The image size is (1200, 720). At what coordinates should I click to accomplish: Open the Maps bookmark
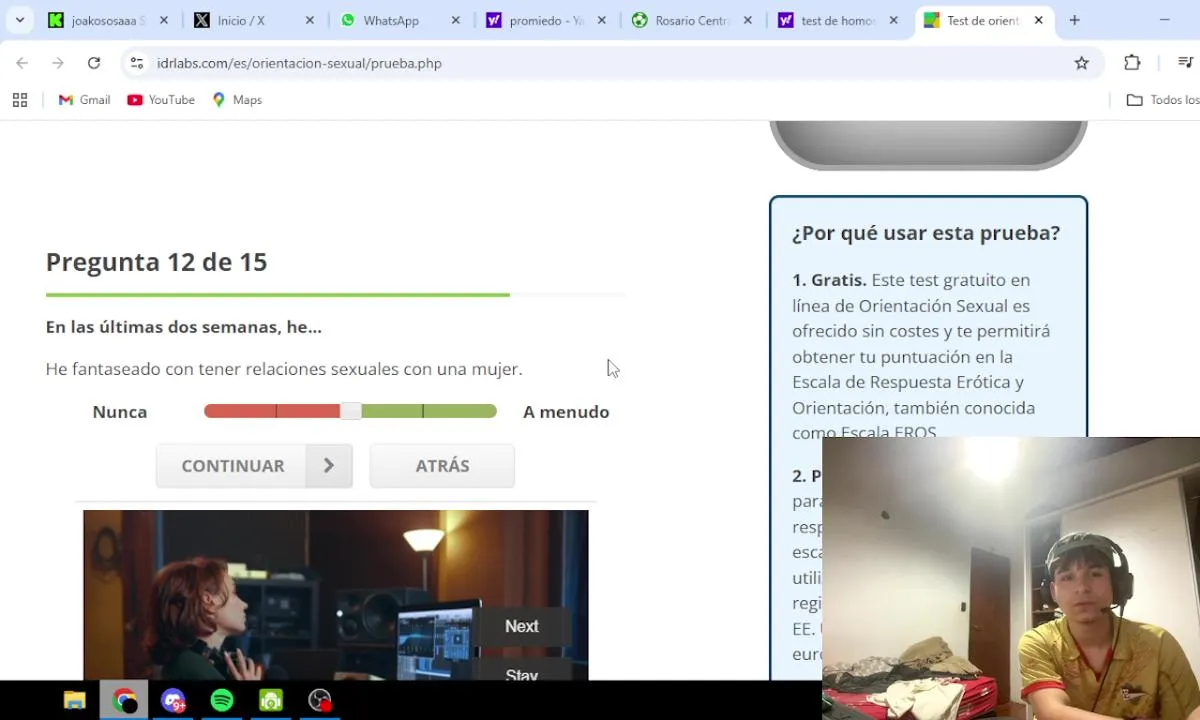(x=237, y=100)
